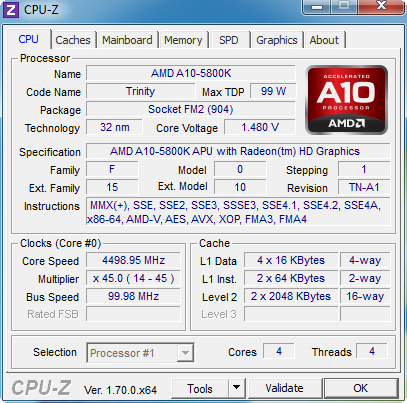Click the Model value 0

click(240, 170)
